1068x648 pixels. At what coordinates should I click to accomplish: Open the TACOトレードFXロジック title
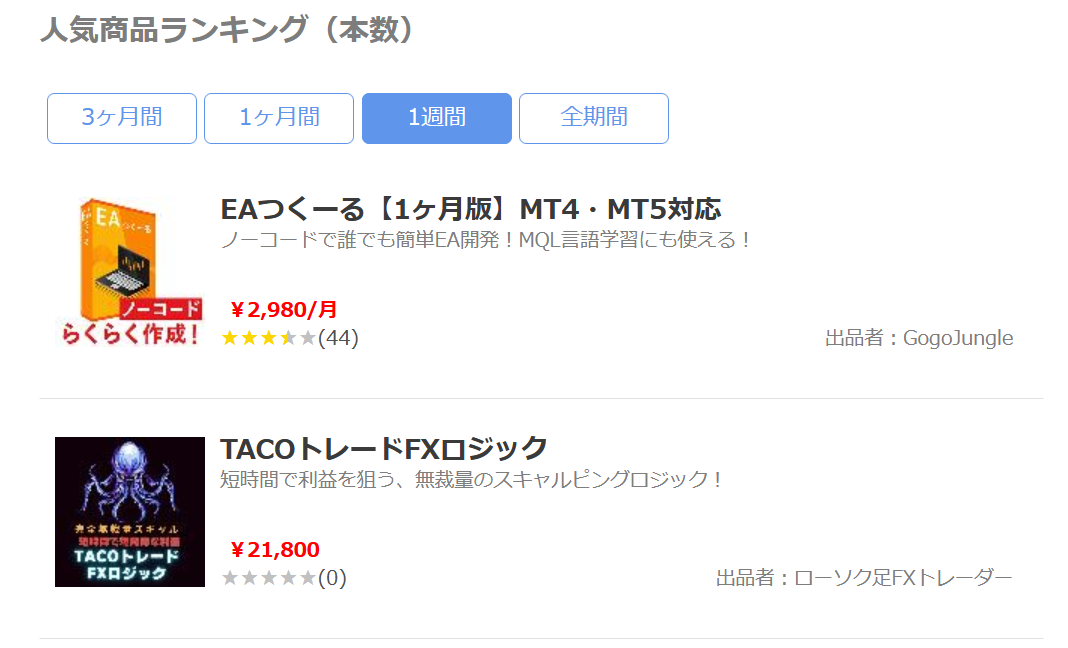coord(384,448)
